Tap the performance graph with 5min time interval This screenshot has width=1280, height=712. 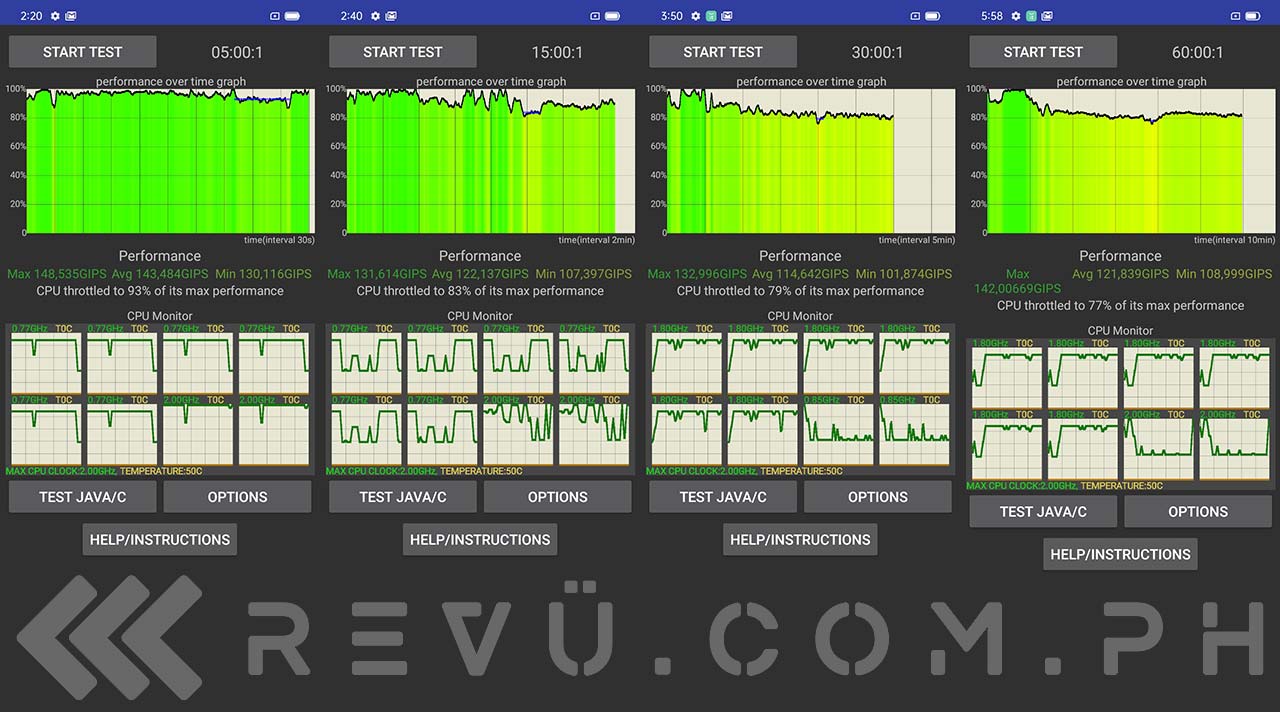tap(810, 161)
